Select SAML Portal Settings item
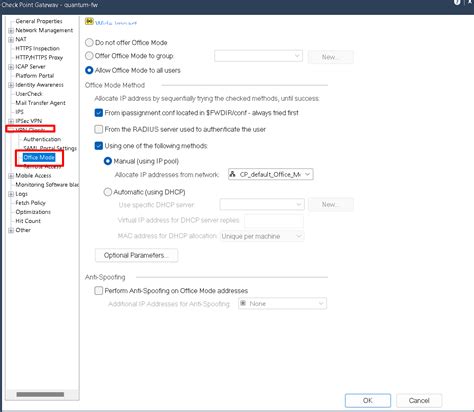This screenshot has height=412, width=474. click(x=50, y=148)
